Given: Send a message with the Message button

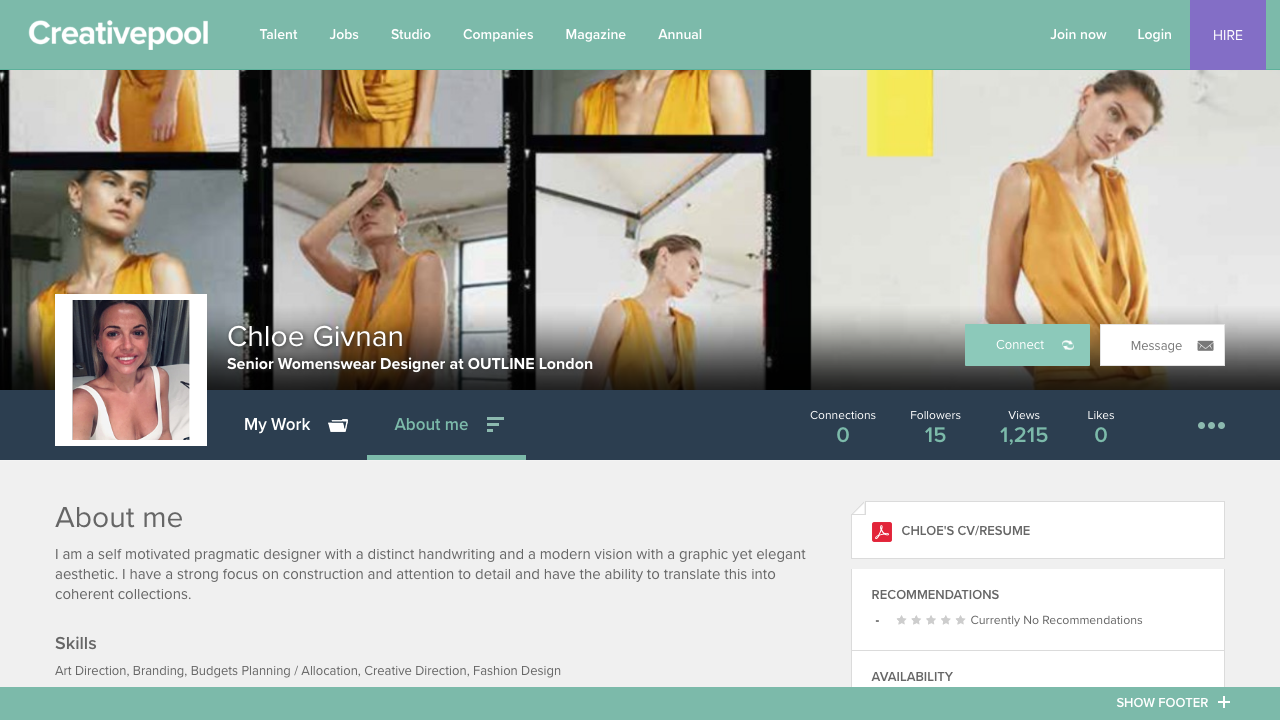Looking at the screenshot, I should point(1155,345).
